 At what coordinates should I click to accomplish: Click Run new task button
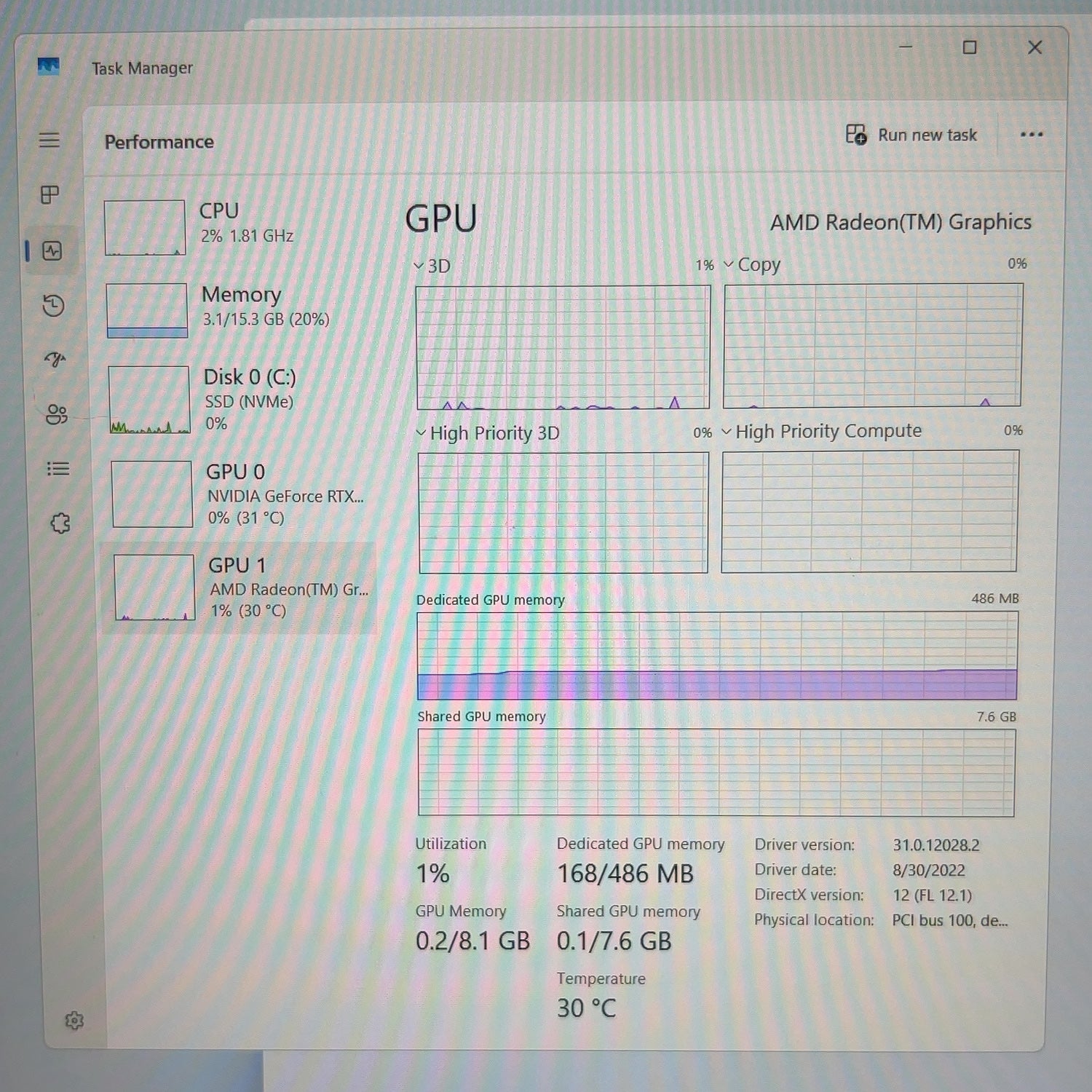911,135
